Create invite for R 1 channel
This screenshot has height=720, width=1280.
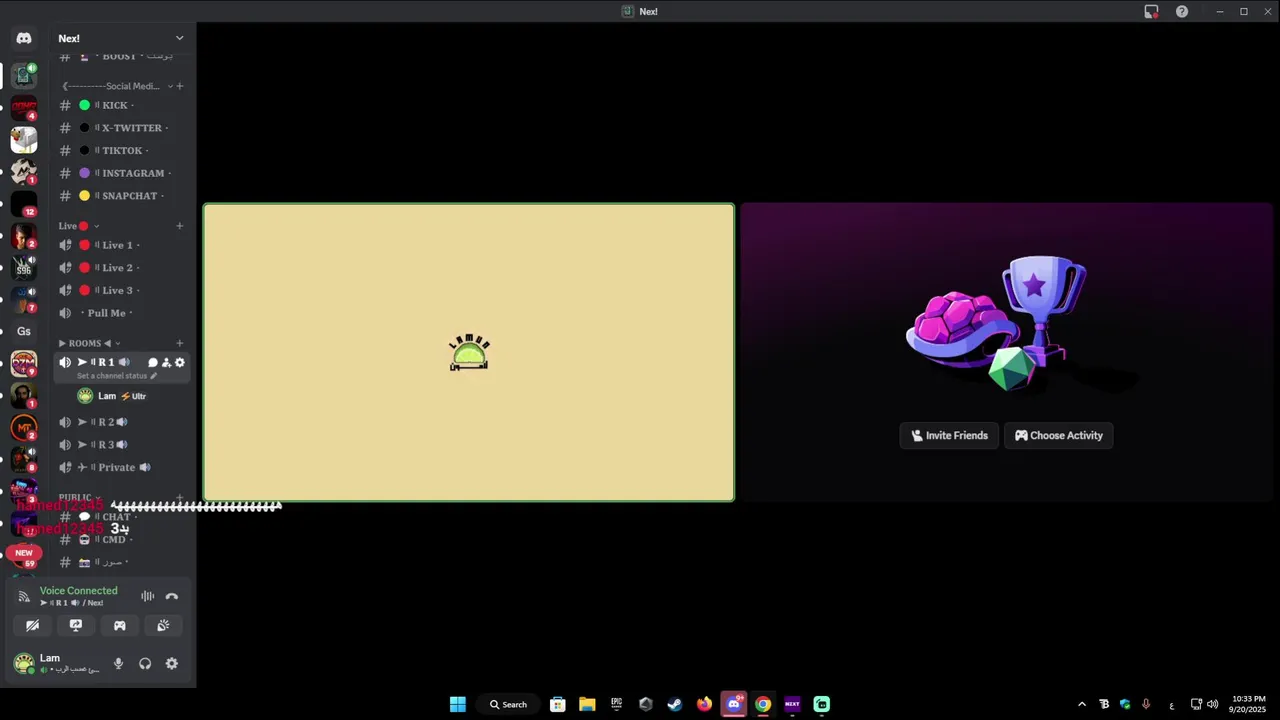coord(166,362)
